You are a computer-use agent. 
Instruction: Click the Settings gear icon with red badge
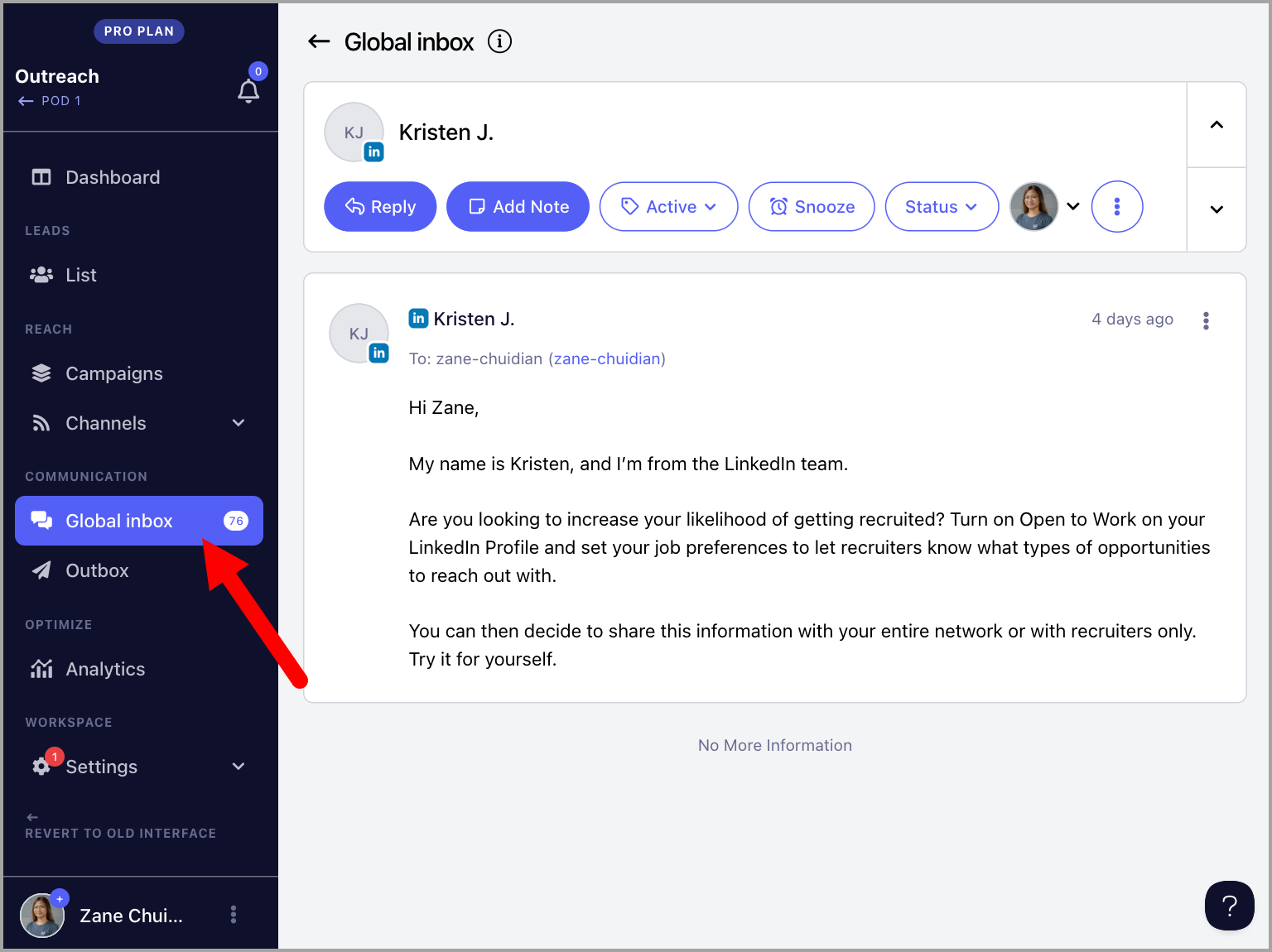click(41, 767)
